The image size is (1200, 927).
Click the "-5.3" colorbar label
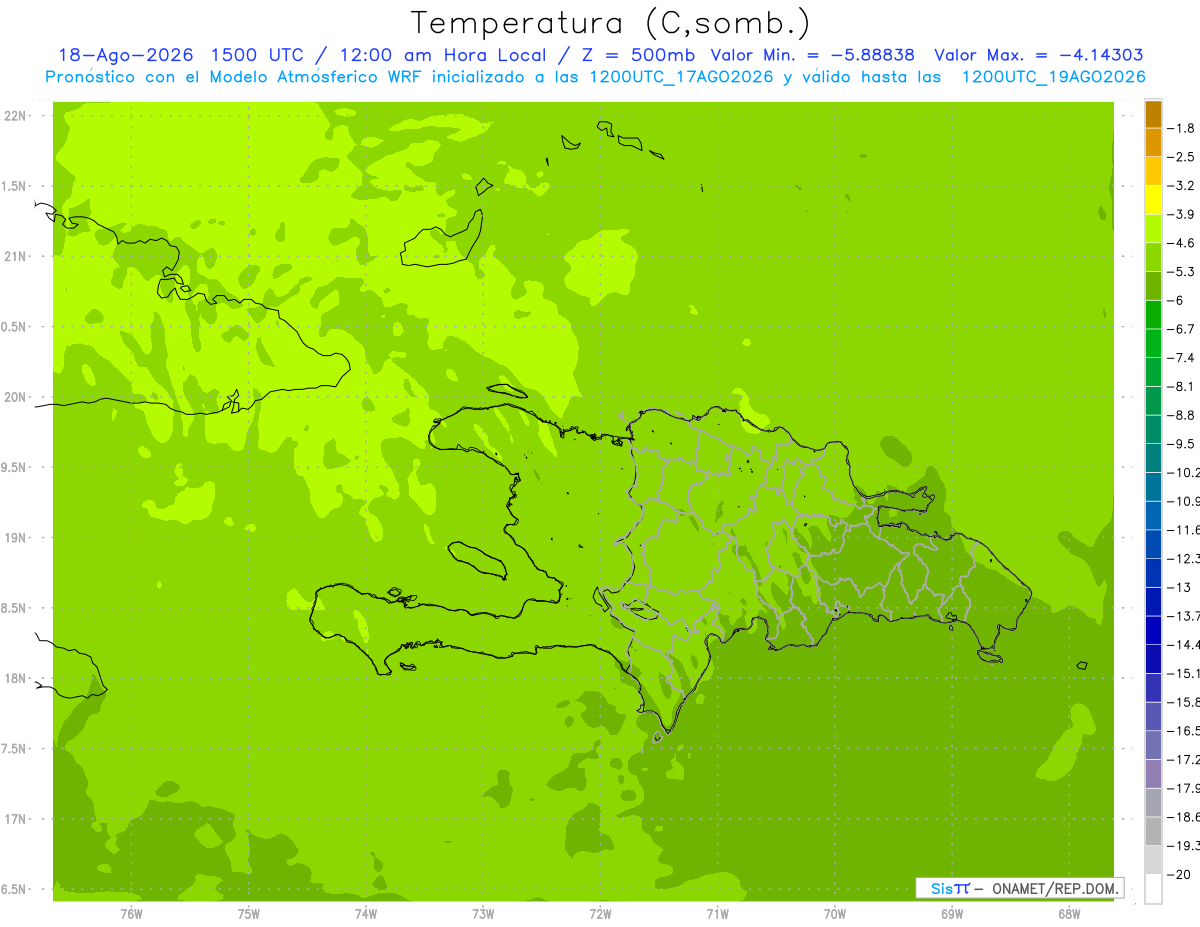1183,271
